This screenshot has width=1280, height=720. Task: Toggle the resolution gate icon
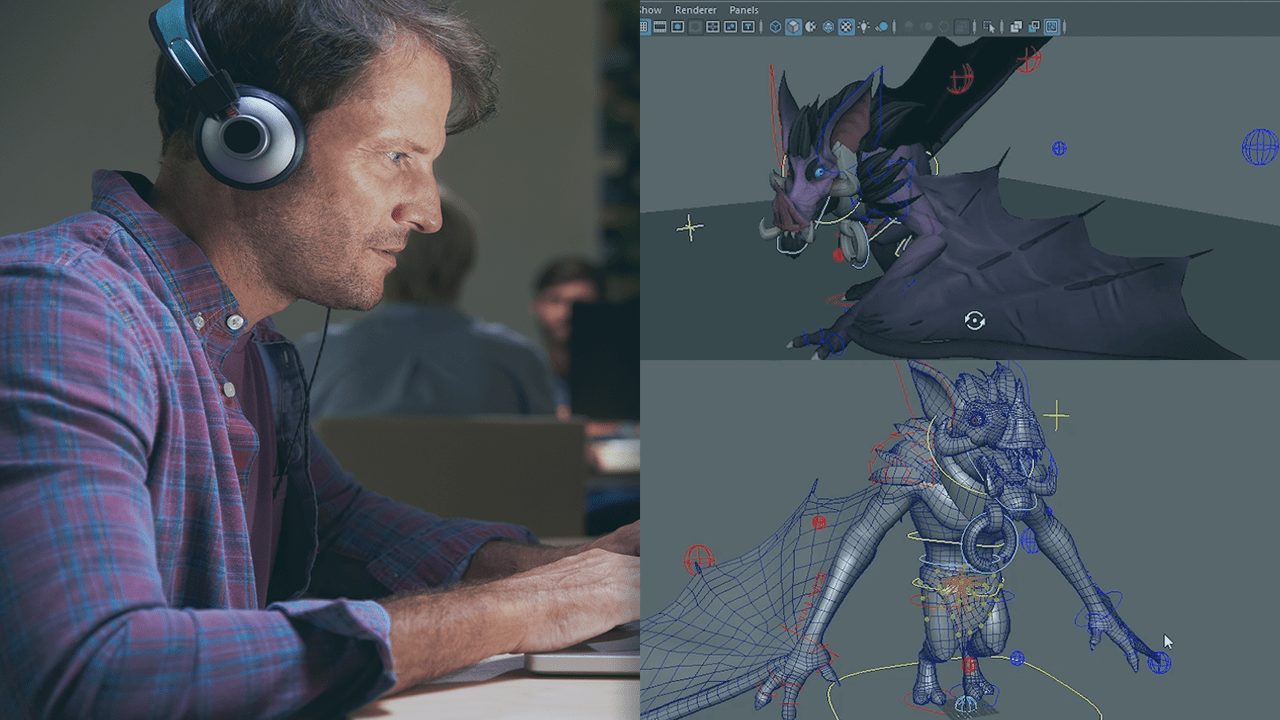click(677, 27)
